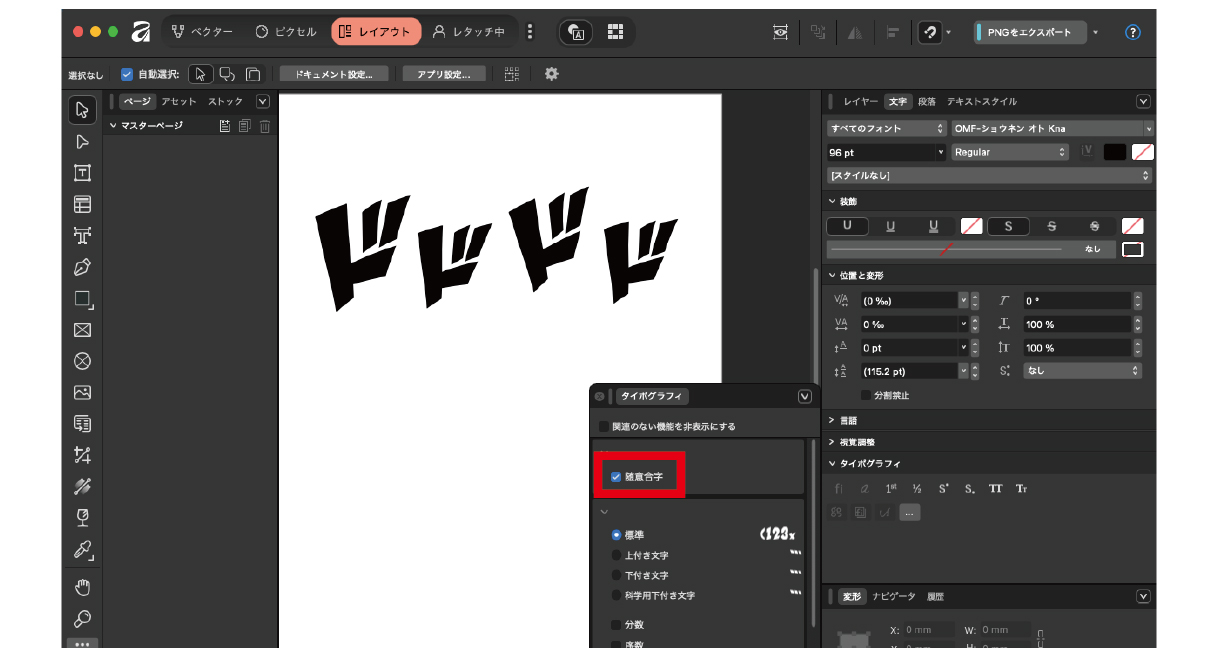Select the 科学用下付き文字 radio option

[x=616, y=595]
